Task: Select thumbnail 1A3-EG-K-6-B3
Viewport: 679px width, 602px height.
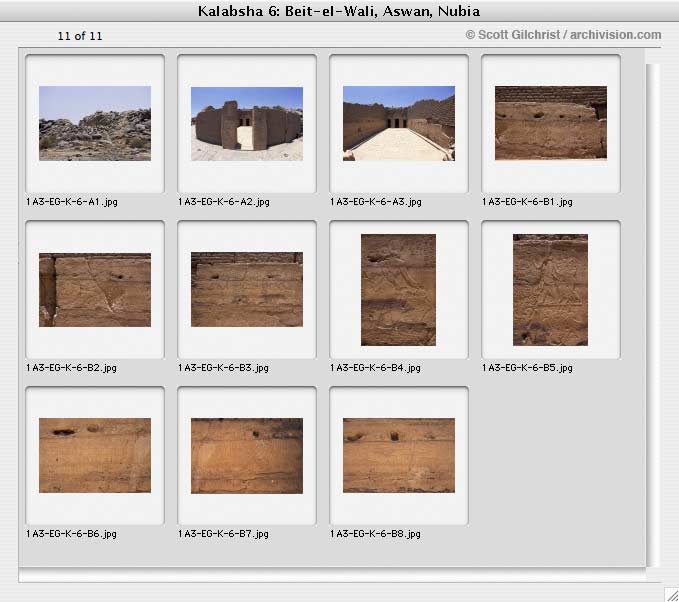Action: point(247,289)
